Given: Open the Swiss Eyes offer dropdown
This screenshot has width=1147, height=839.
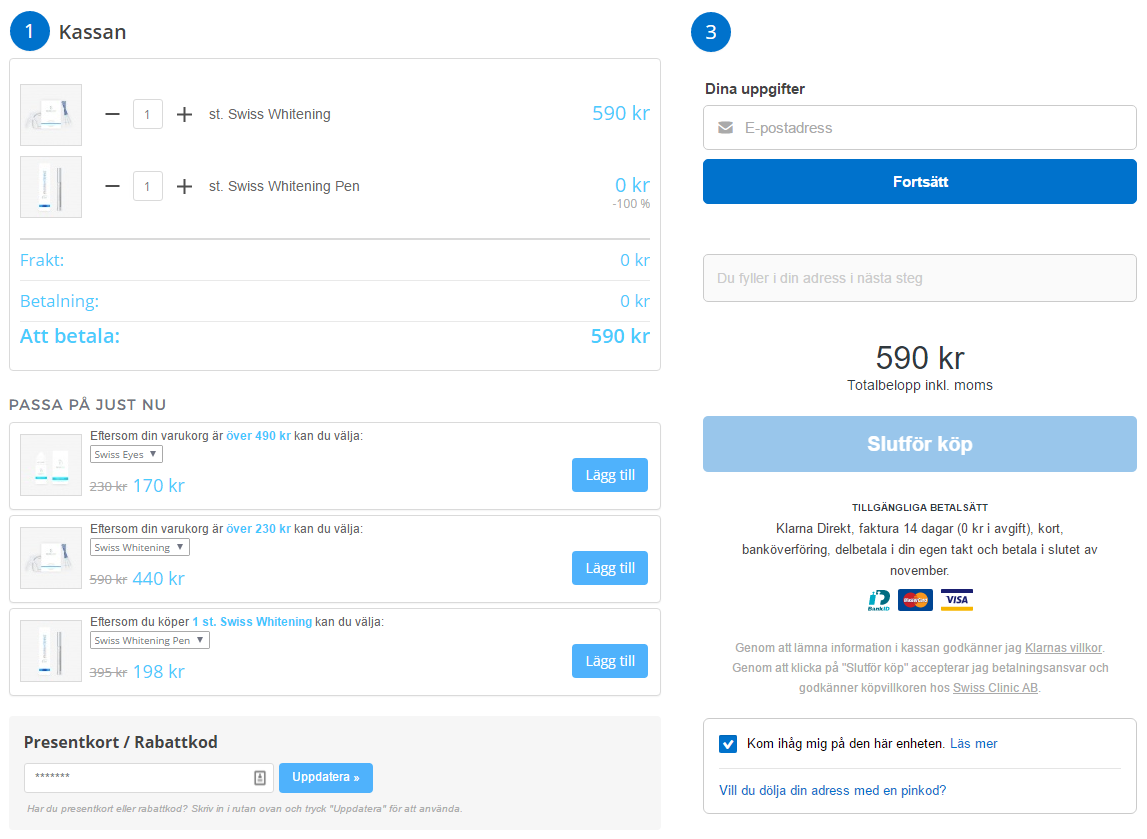Looking at the screenshot, I should (126, 455).
